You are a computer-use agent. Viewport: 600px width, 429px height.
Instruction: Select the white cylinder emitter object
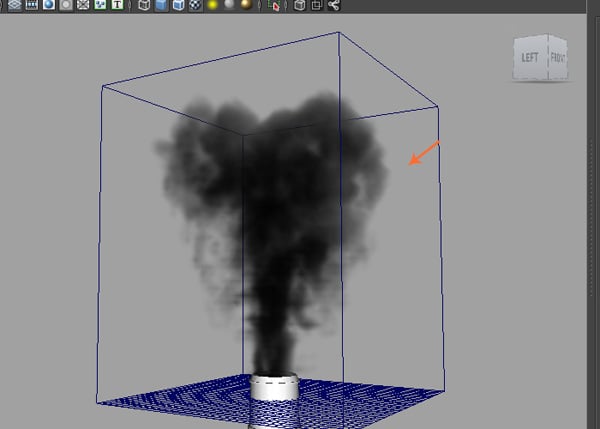tap(274, 387)
